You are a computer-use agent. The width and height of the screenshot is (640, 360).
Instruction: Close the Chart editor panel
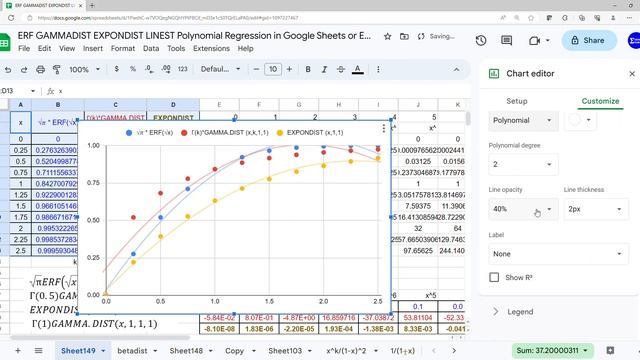[632, 74]
